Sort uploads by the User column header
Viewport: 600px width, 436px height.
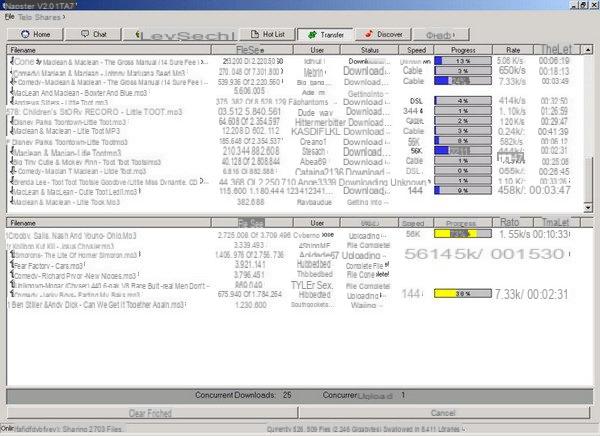[317, 223]
